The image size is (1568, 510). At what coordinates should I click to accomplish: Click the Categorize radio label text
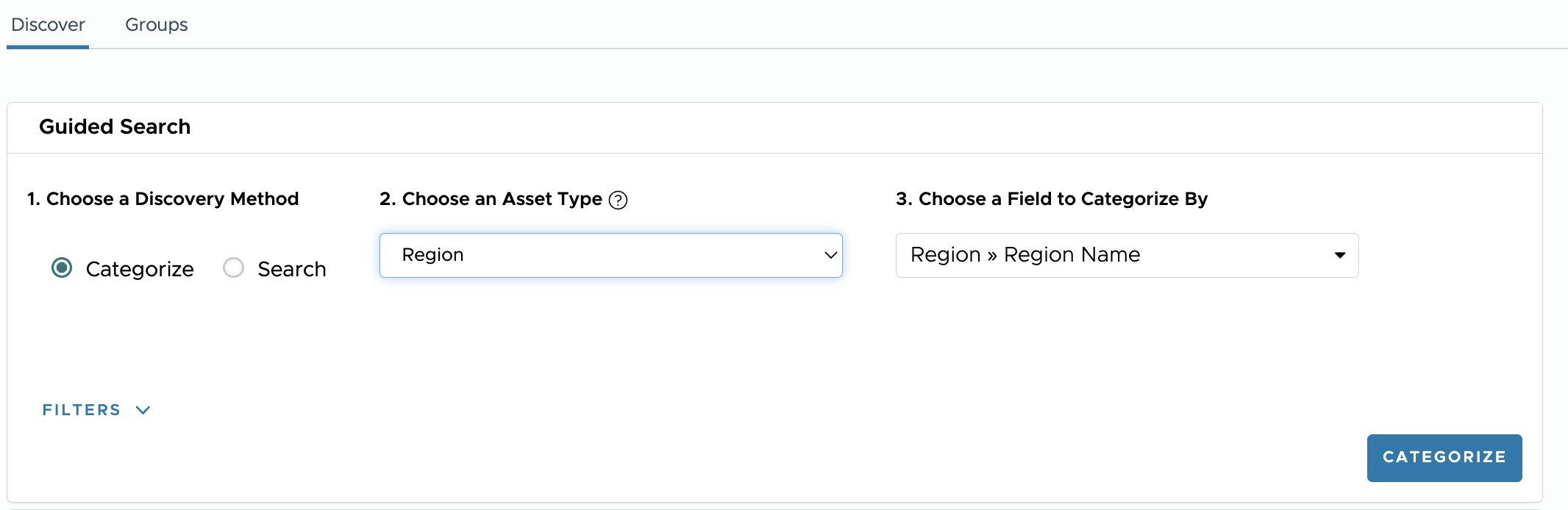pos(140,269)
